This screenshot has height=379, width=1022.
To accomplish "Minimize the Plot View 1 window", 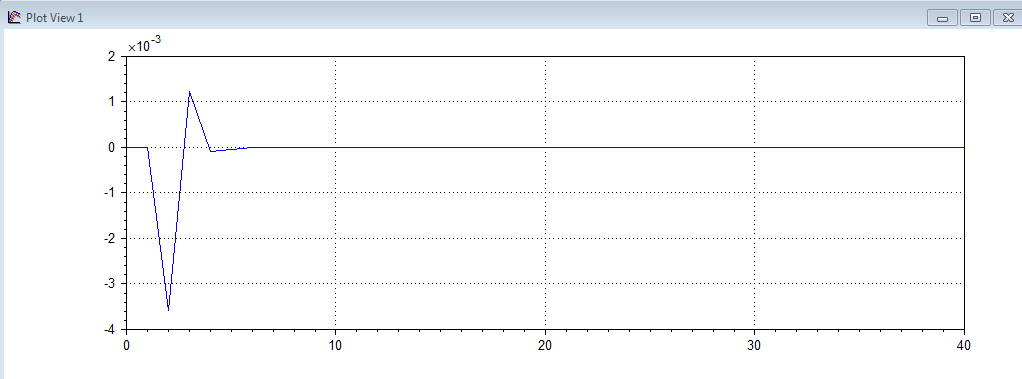I will point(942,18).
